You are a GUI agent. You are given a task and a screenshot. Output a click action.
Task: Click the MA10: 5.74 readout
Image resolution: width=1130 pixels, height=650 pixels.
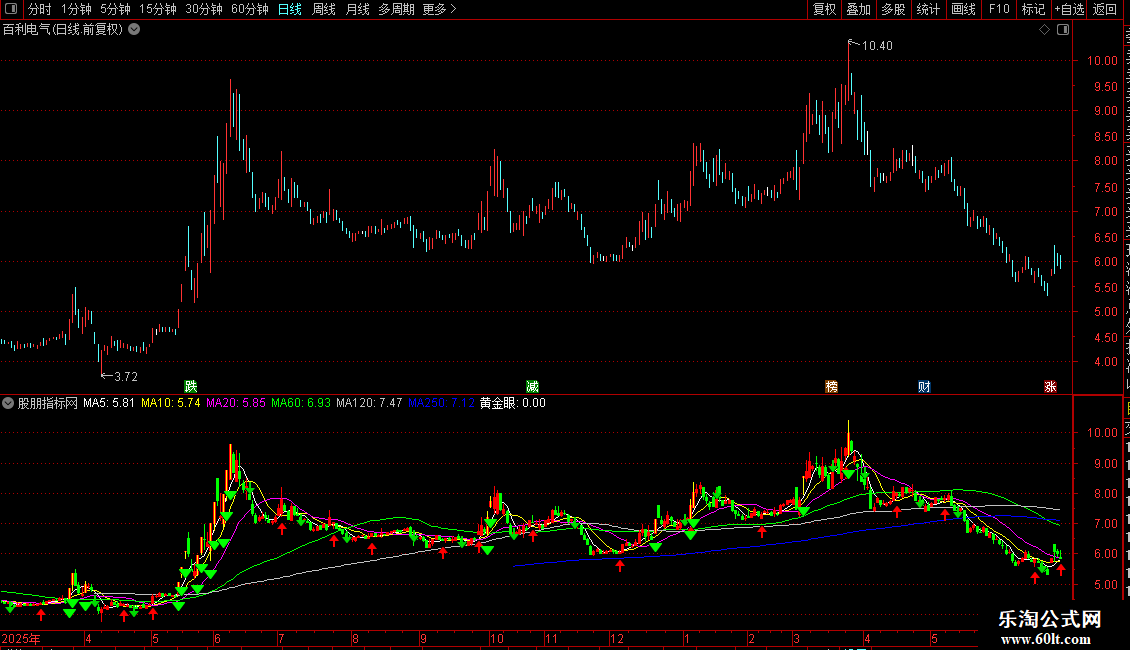171,404
